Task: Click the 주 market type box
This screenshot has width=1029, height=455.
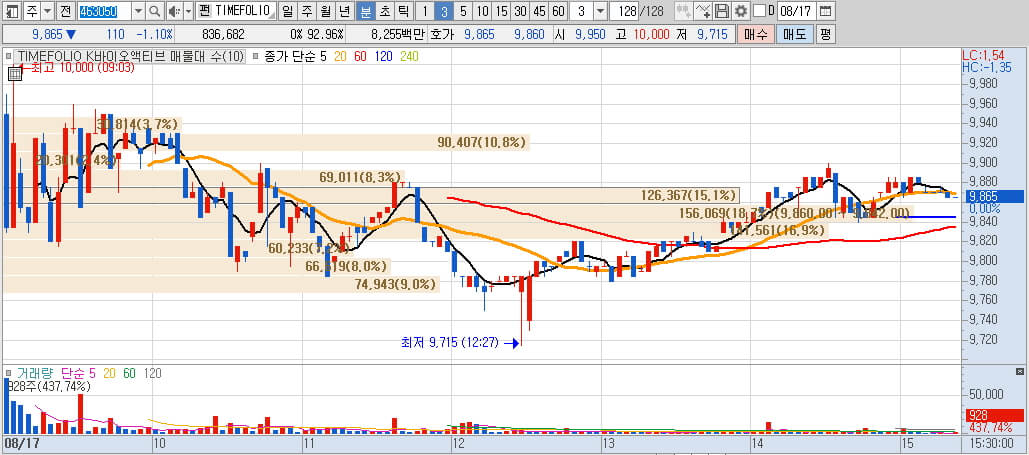Action: [x=32, y=11]
